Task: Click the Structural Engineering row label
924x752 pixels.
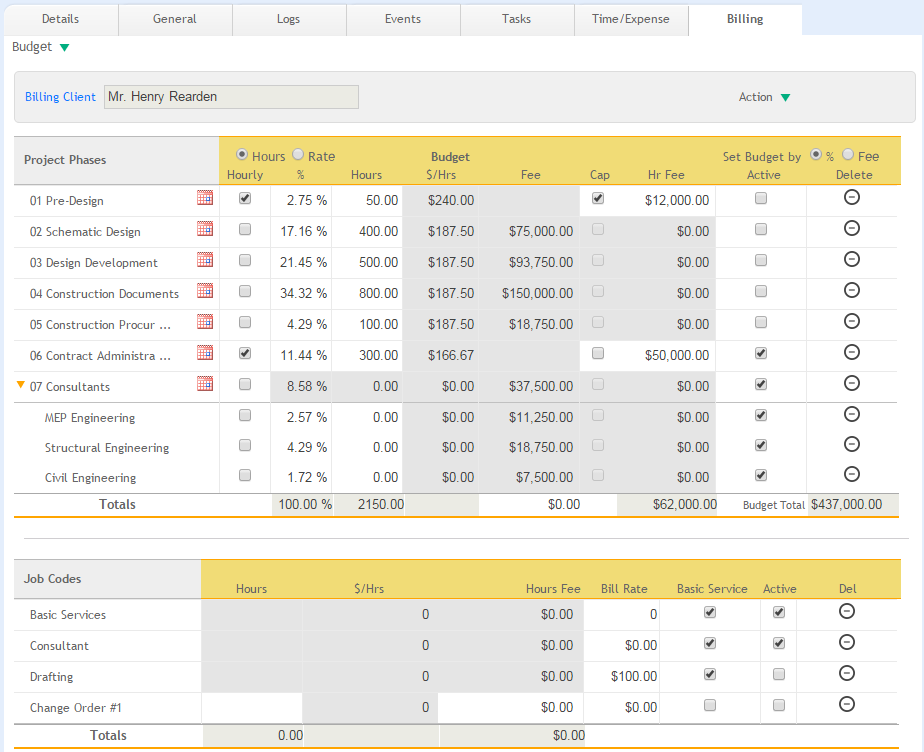Action: 107,448
